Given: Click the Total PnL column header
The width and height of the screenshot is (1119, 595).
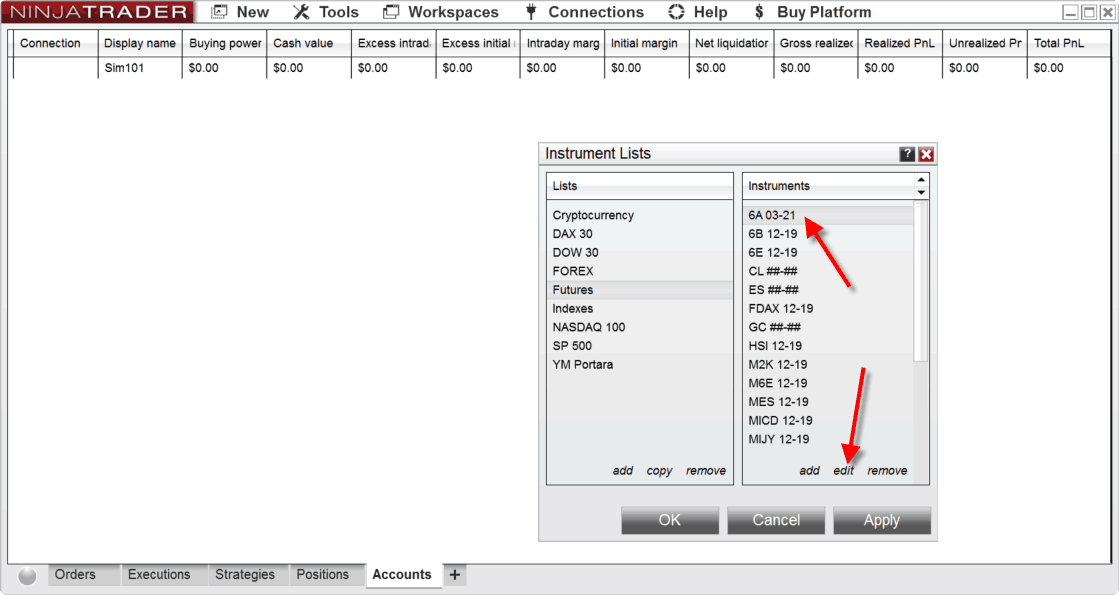Looking at the screenshot, I should pos(1068,43).
